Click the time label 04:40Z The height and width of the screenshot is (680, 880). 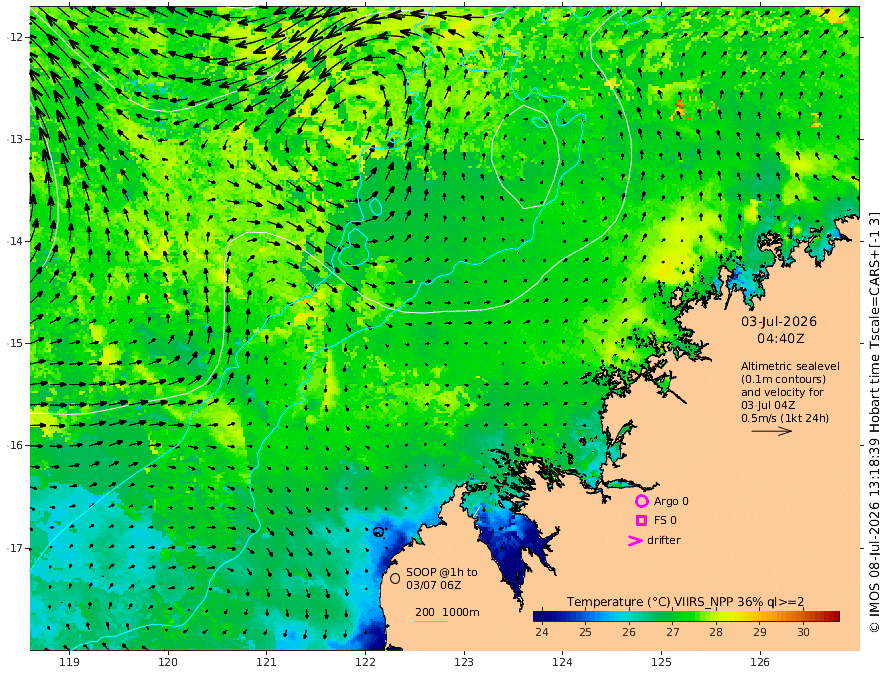coord(781,339)
